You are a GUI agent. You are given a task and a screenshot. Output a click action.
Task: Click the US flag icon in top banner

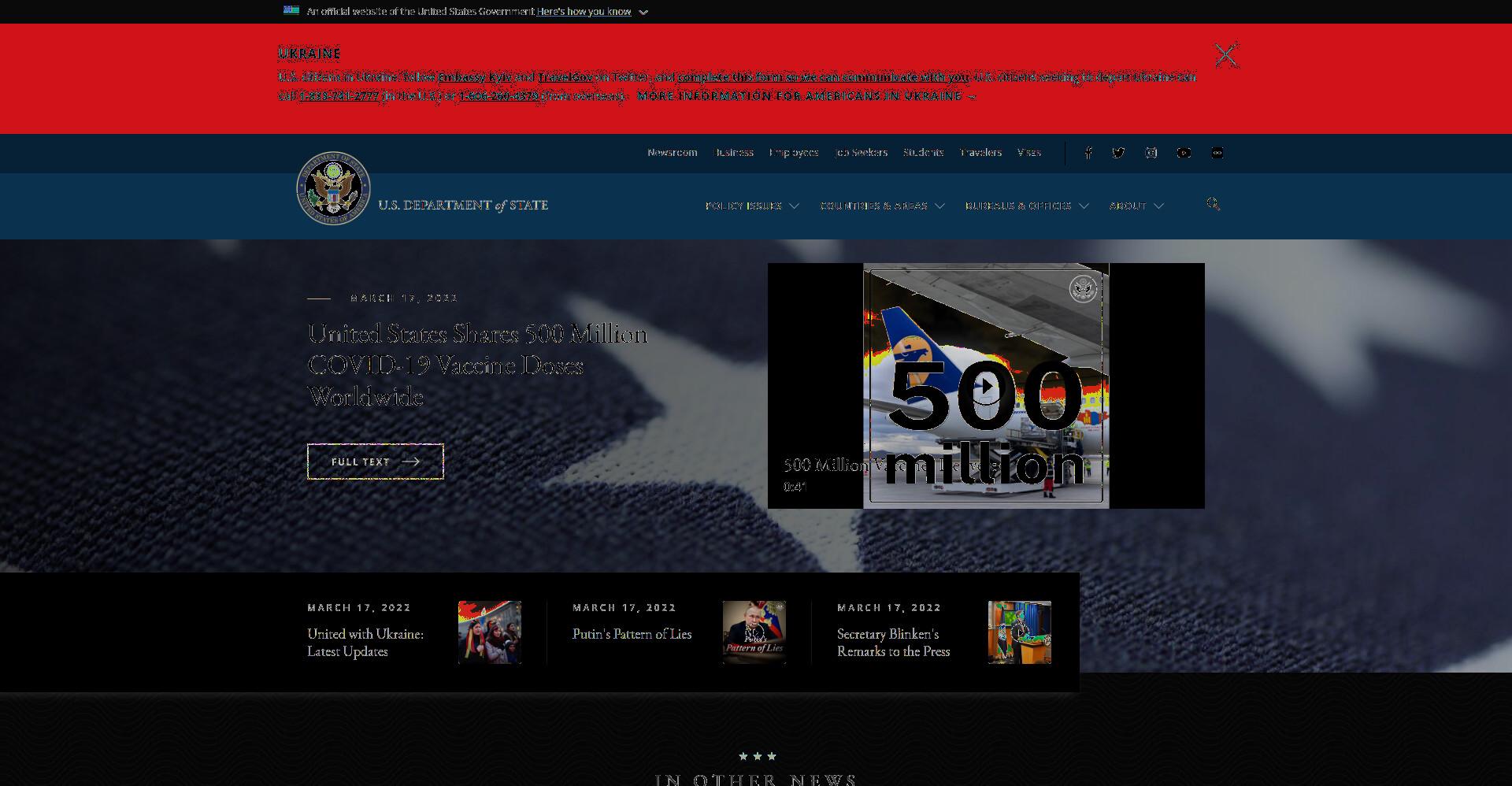point(291,10)
